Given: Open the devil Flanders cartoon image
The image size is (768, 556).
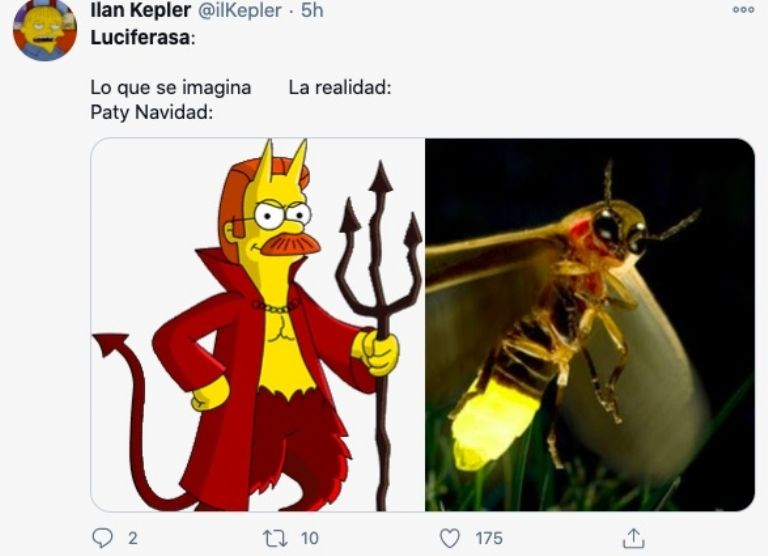Looking at the screenshot, I should click(x=258, y=325).
